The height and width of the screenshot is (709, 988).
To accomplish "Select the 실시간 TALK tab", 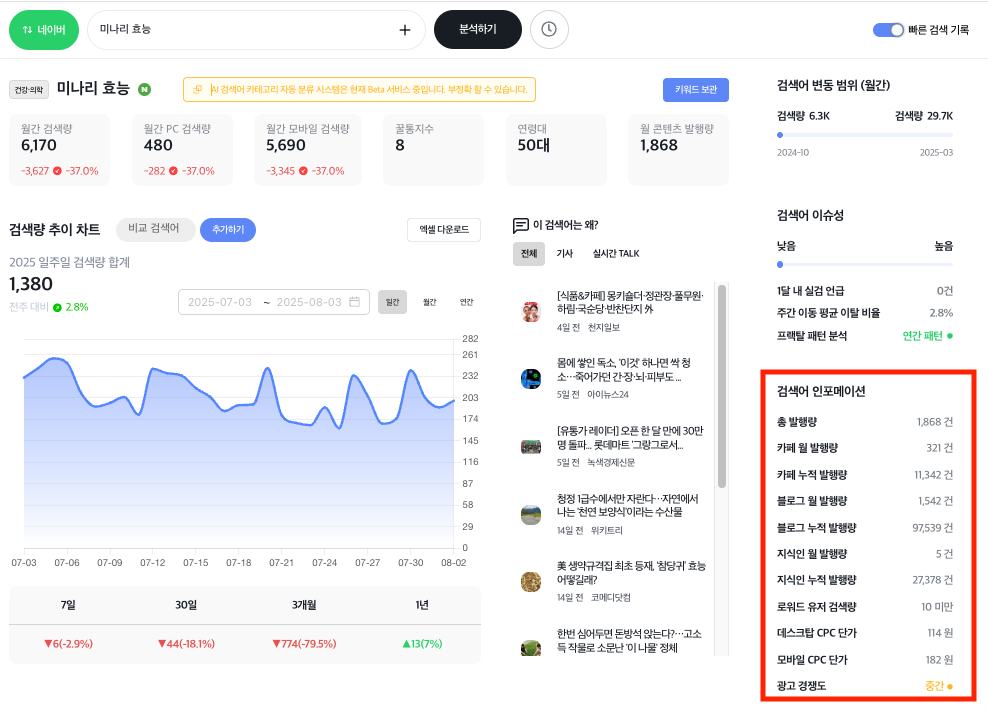I will coord(616,253).
